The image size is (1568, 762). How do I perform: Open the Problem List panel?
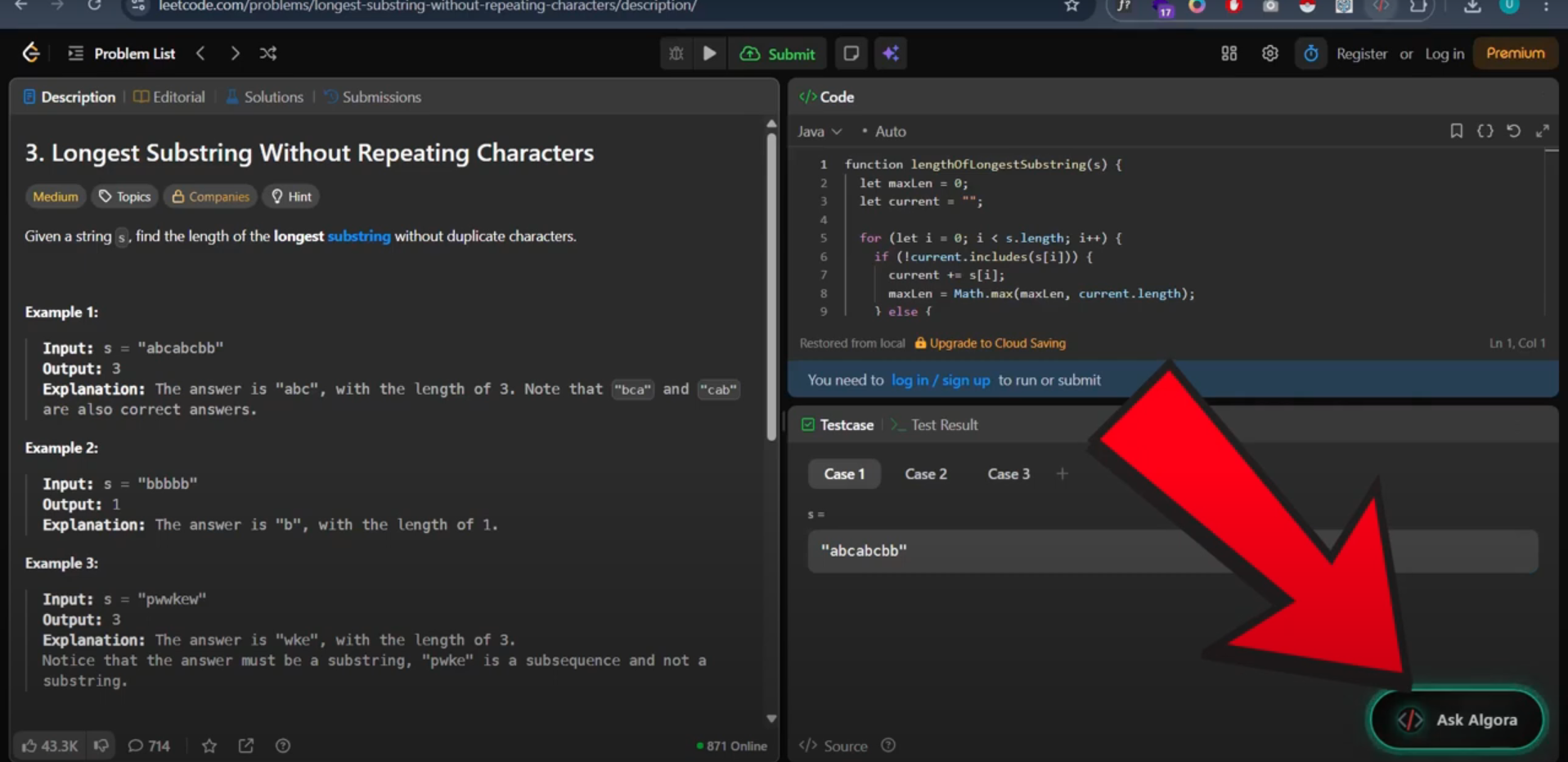pyautogui.click(x=122, y=53)
